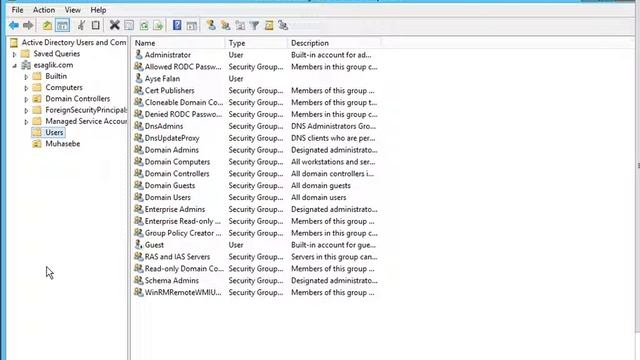Image resolution: width=640 pixels, height=360 pixels.
Task: Open Help with blue question icon
Action: [x=177, y=25]
